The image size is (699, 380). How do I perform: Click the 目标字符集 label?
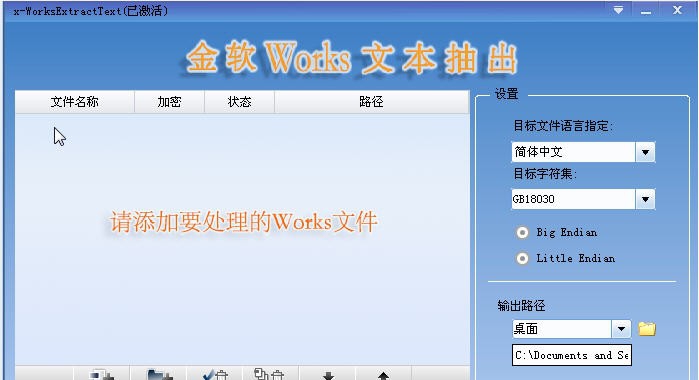tap(545, 173)
